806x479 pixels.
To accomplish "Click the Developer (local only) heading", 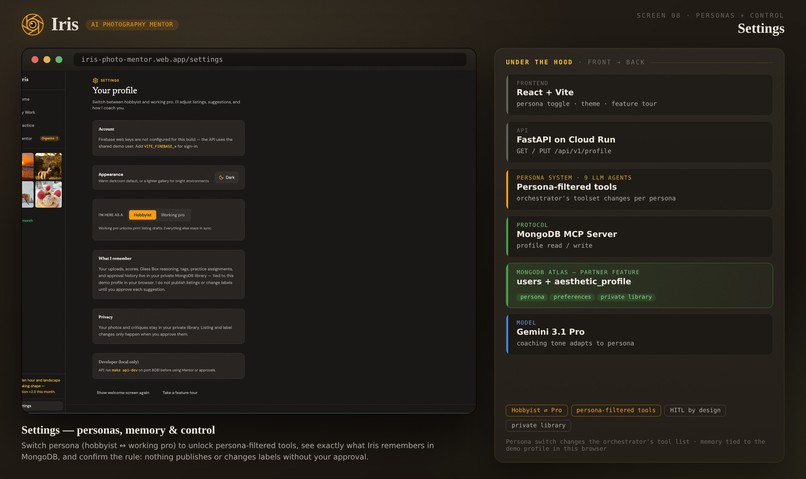I will point(118,362).
